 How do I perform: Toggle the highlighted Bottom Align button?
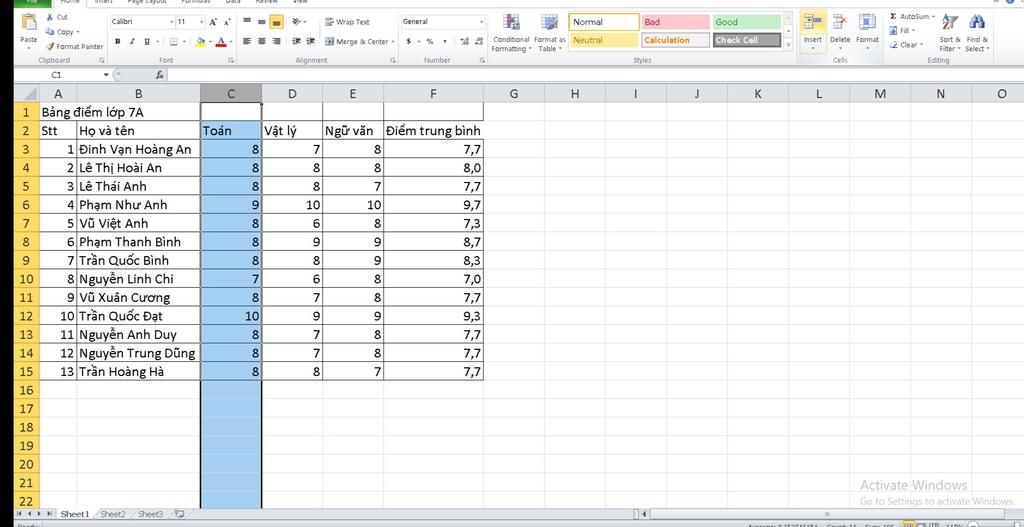(x=276, y=22)
